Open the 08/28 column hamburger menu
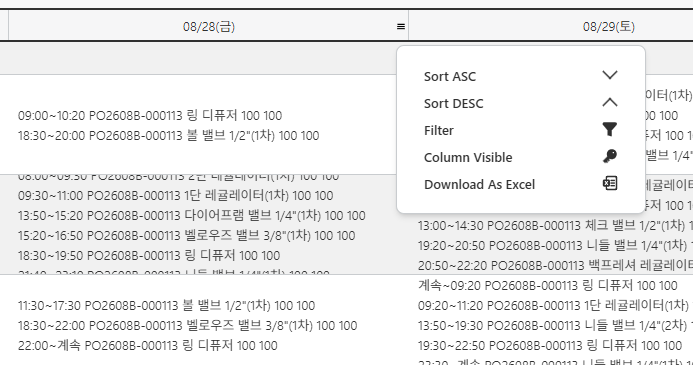Viewport: 693px width, 365px height. (x=401, y=27)
